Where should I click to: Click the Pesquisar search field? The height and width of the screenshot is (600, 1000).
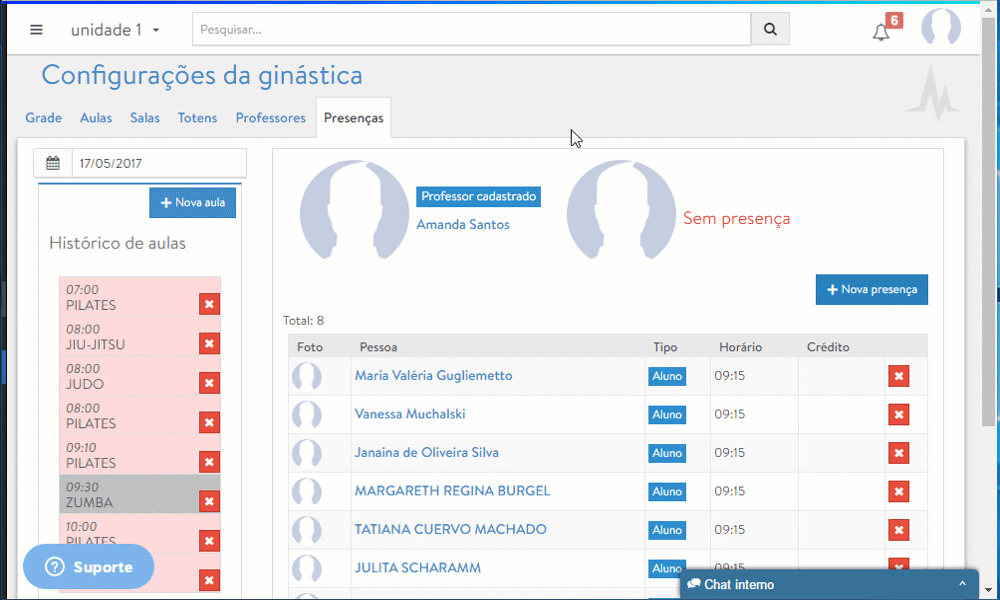(x=471, y=29)
